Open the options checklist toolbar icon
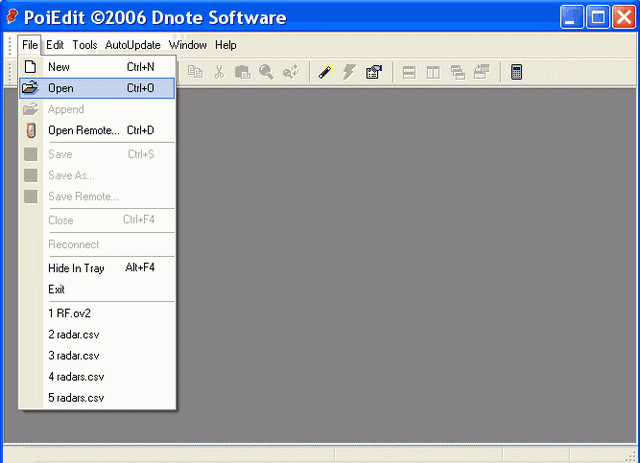640x463 pixels. coord(373,72)
